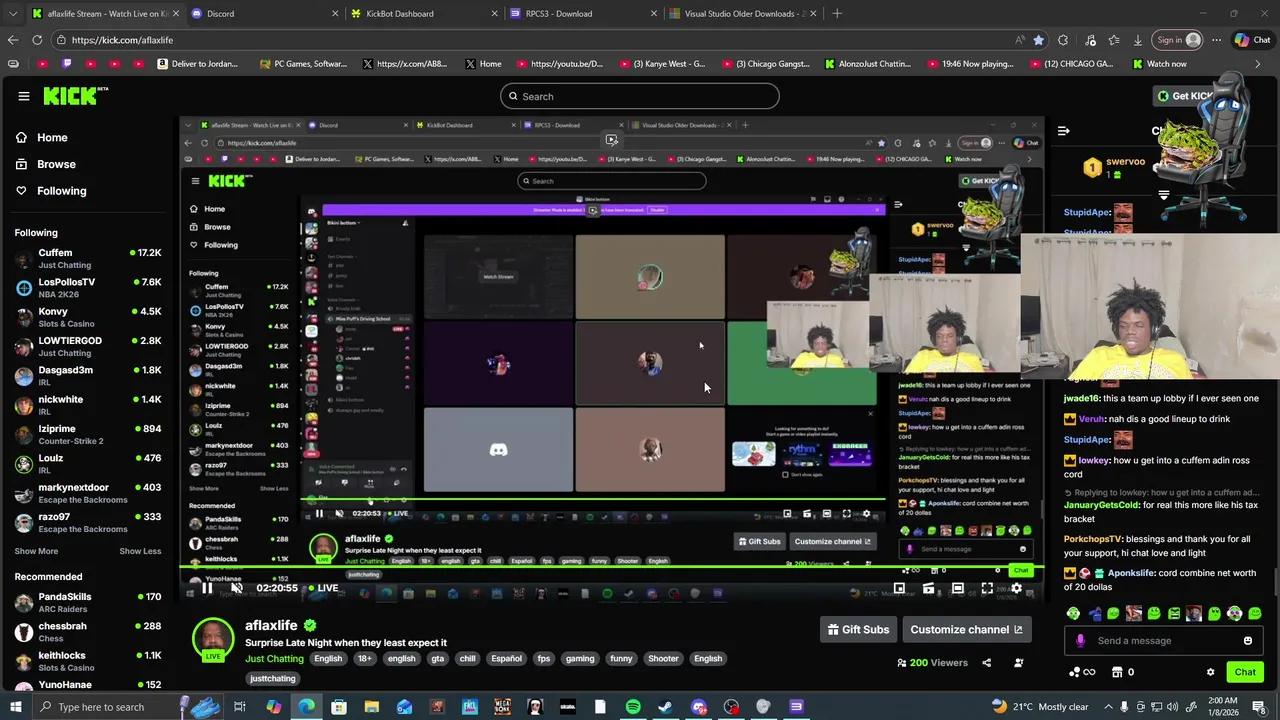Share the aflaxlife stream
The image size is (1280, 720).
click(x=987, y=662)
